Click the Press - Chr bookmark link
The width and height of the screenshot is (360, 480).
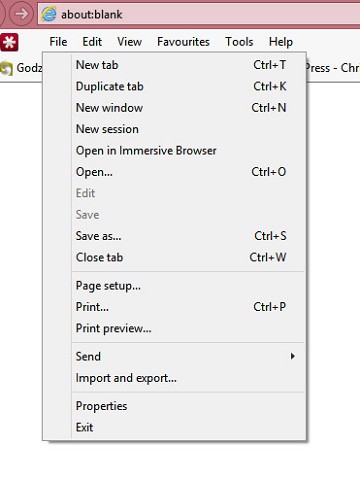coord(333,68)
